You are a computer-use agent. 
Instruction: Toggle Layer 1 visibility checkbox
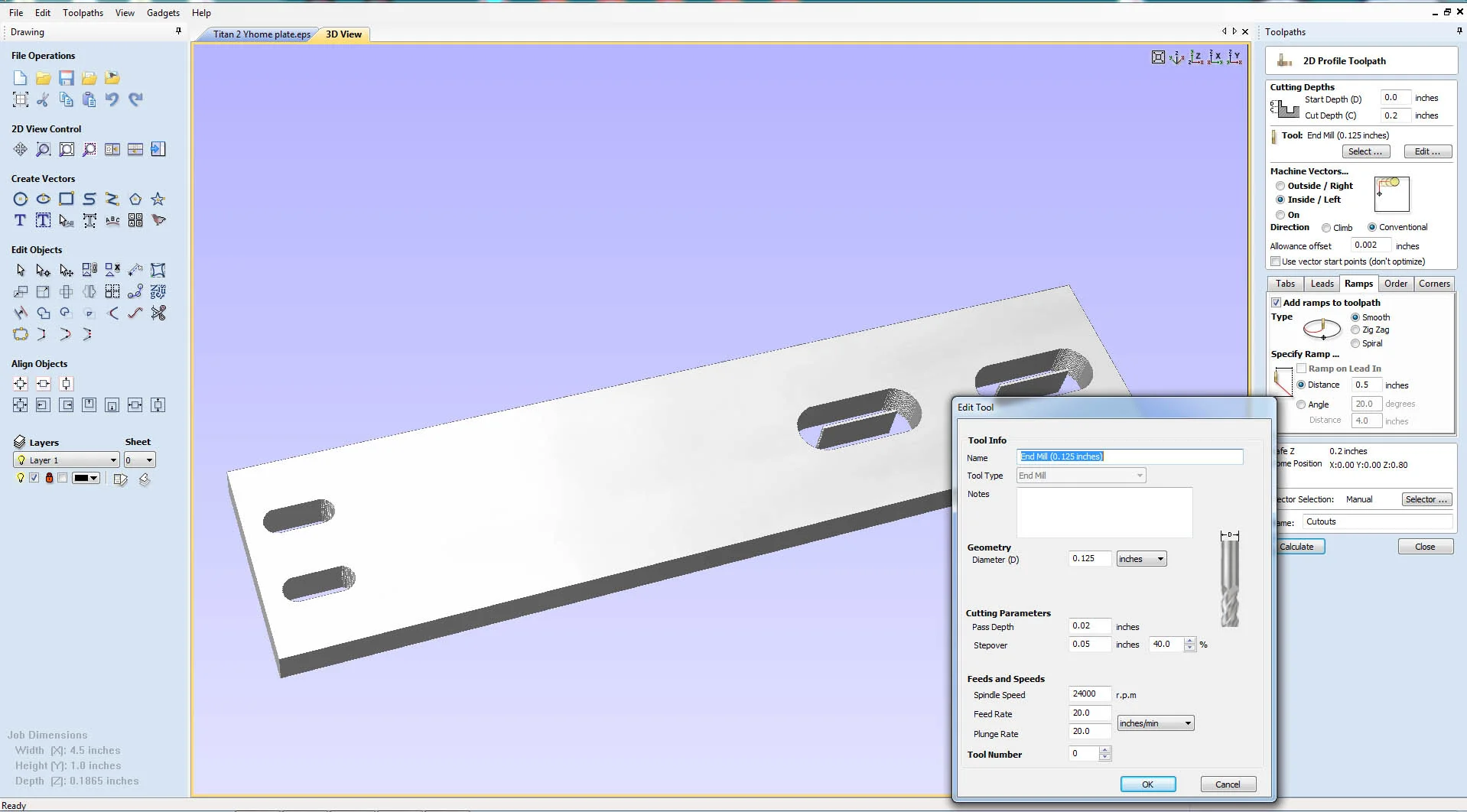coord(34,478)
